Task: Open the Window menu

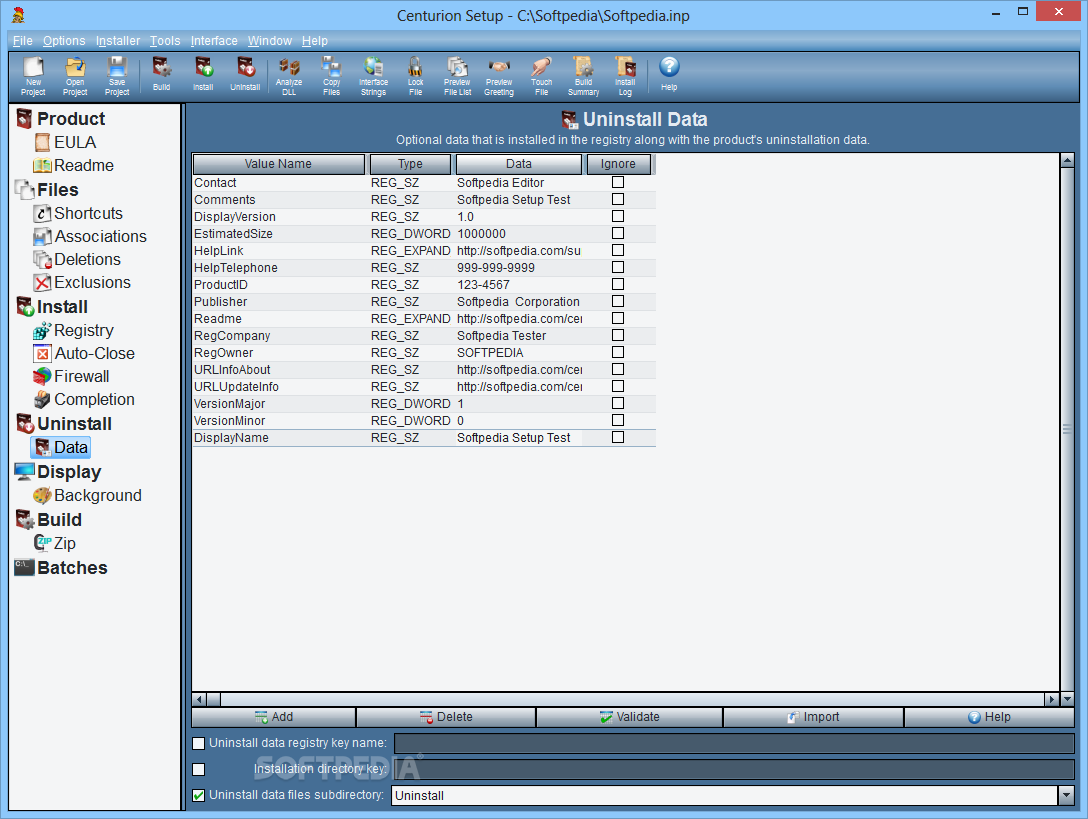Action: pyautogui.click(x=269, y=41)
